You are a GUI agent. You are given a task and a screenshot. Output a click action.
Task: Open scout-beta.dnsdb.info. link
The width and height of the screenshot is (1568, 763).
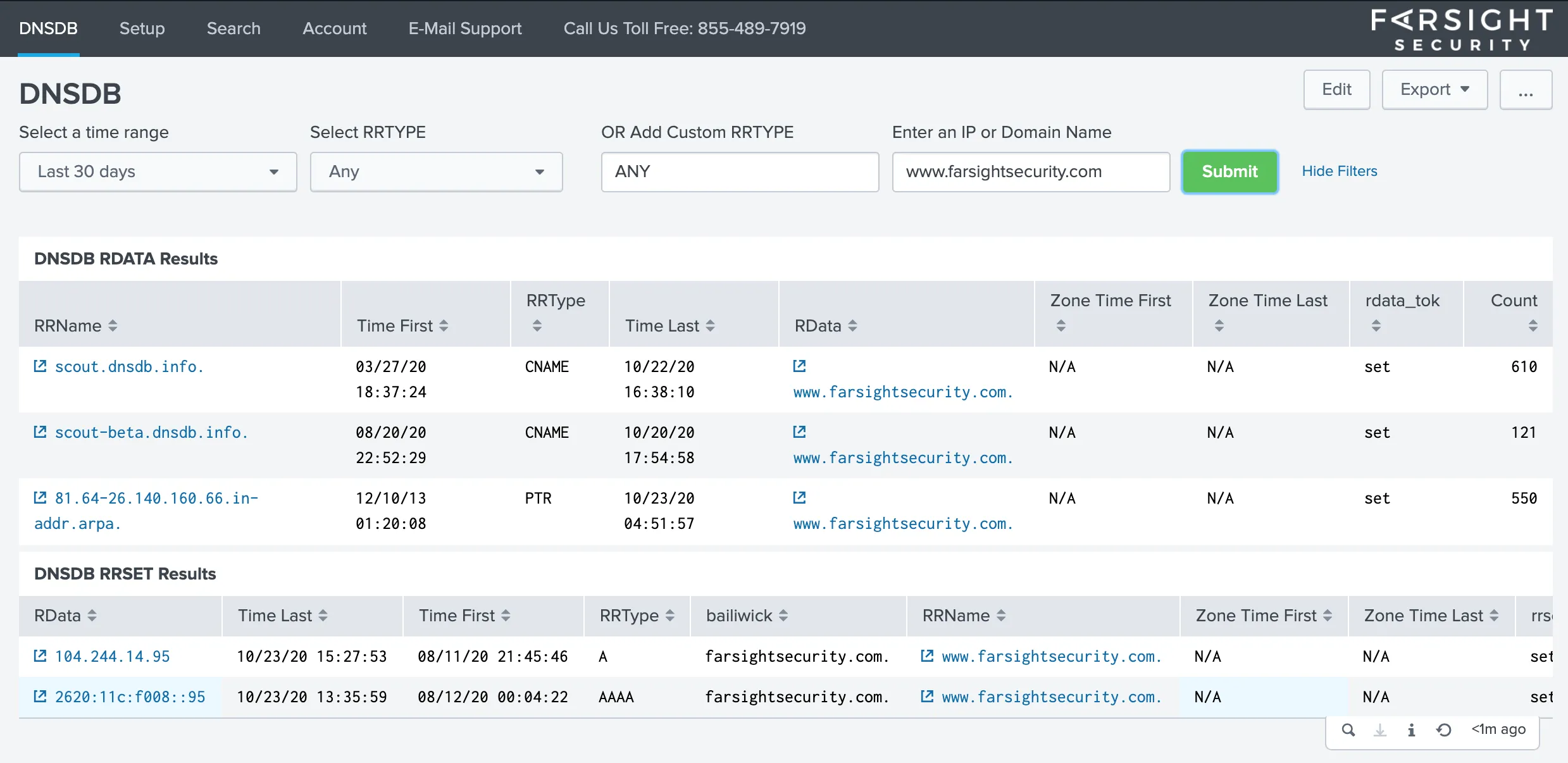tap(151, 433)
